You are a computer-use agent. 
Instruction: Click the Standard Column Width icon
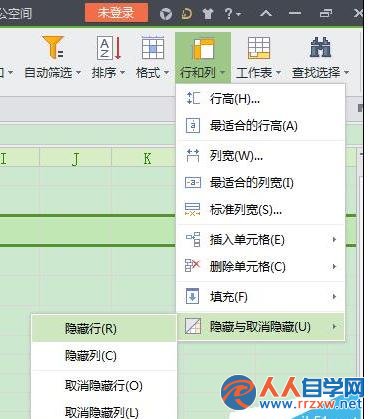click(193, 209)
